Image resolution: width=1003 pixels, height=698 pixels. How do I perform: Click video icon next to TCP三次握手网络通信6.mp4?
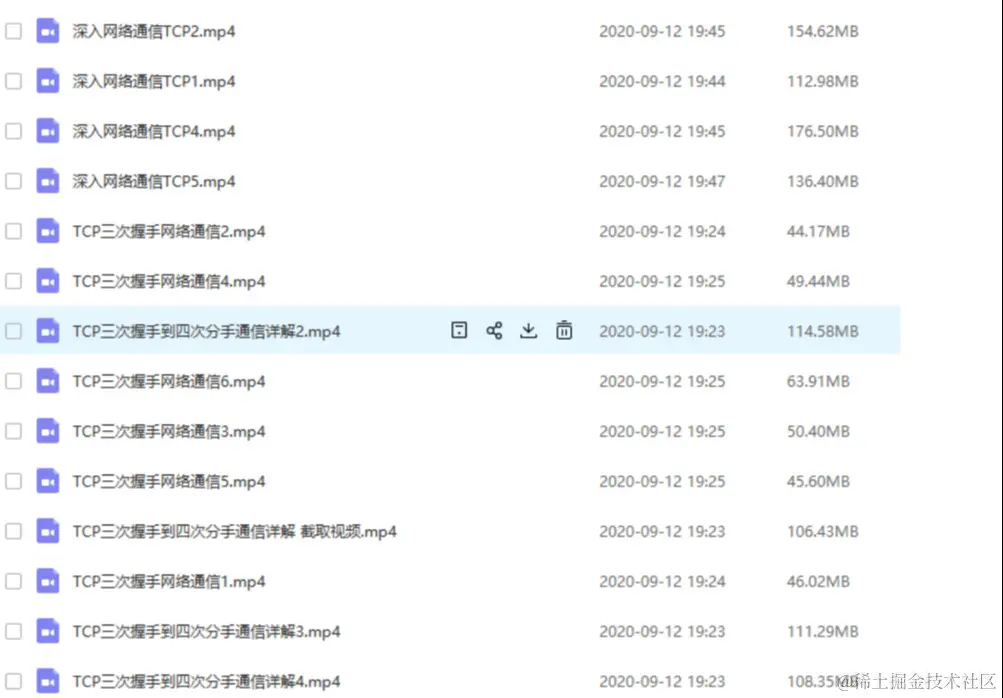pyautogui.click(x=47, y=381)
